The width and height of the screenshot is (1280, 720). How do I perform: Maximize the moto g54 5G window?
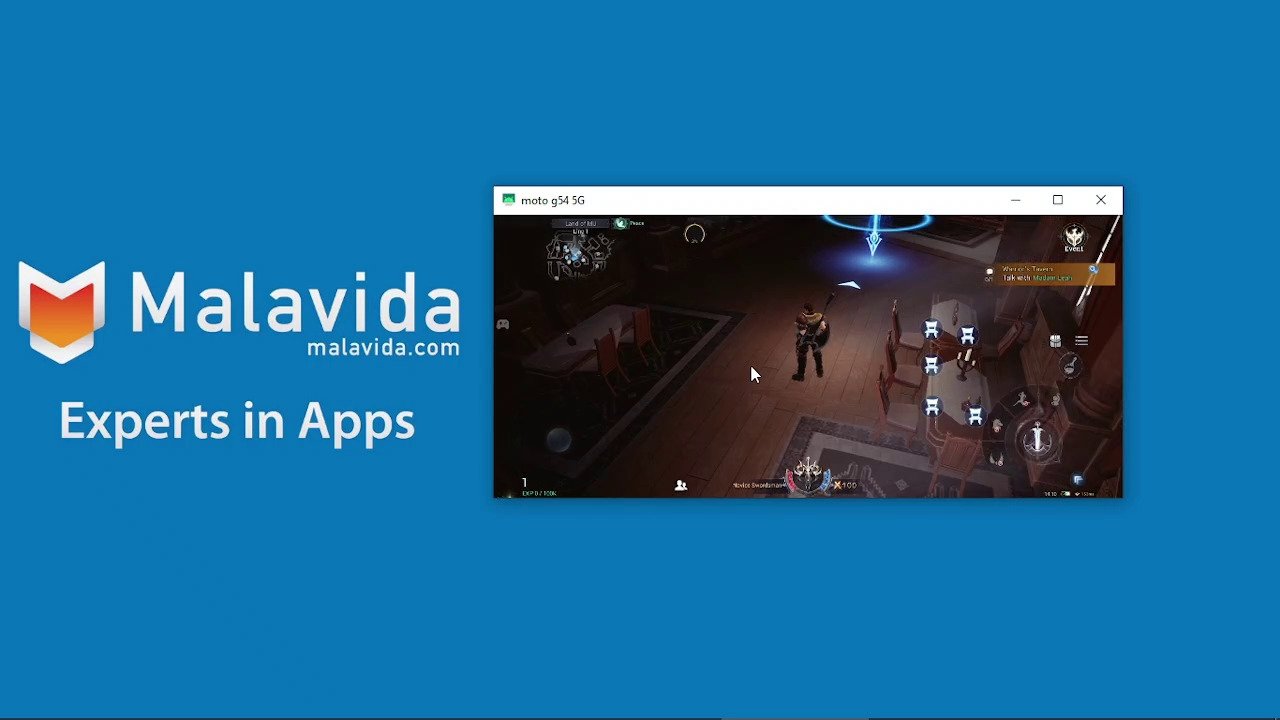click(1058, 200)
